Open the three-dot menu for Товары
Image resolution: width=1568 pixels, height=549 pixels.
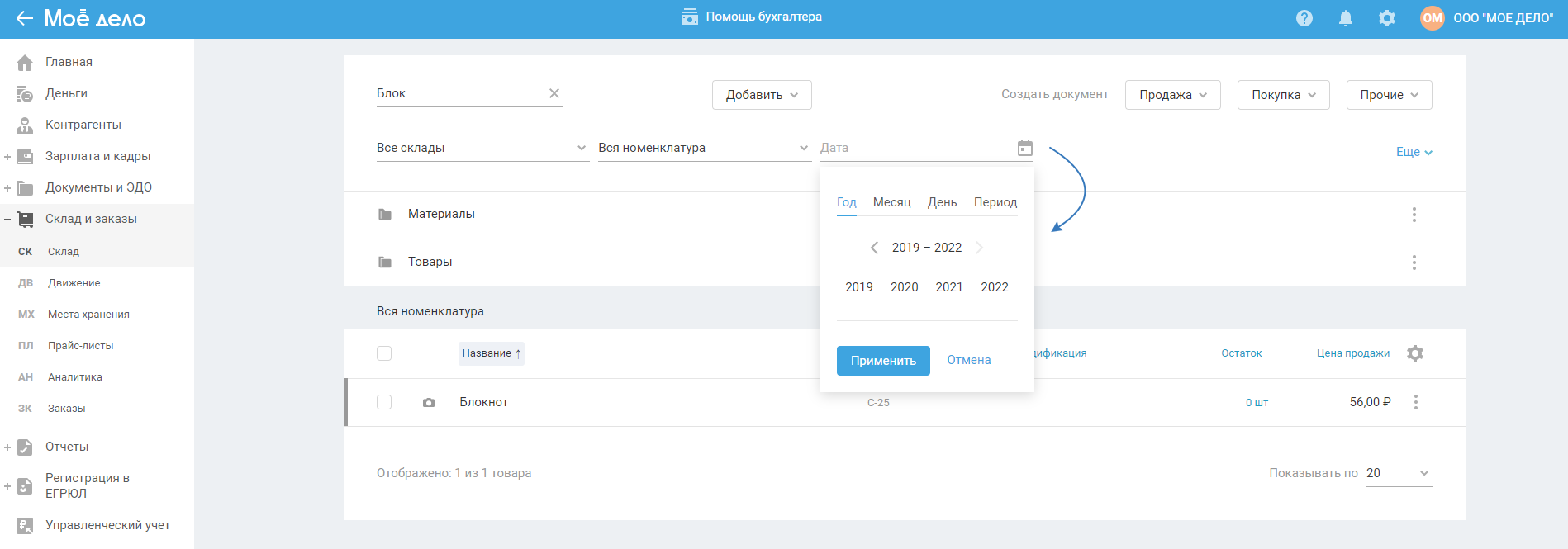point(1414,263)
